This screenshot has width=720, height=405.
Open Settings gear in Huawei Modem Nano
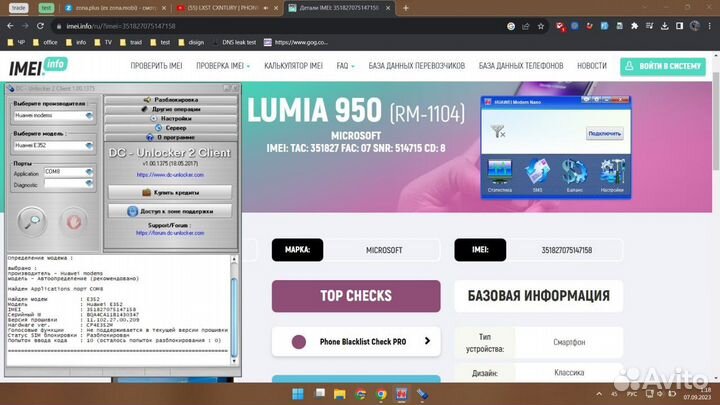tap(612, 175)
